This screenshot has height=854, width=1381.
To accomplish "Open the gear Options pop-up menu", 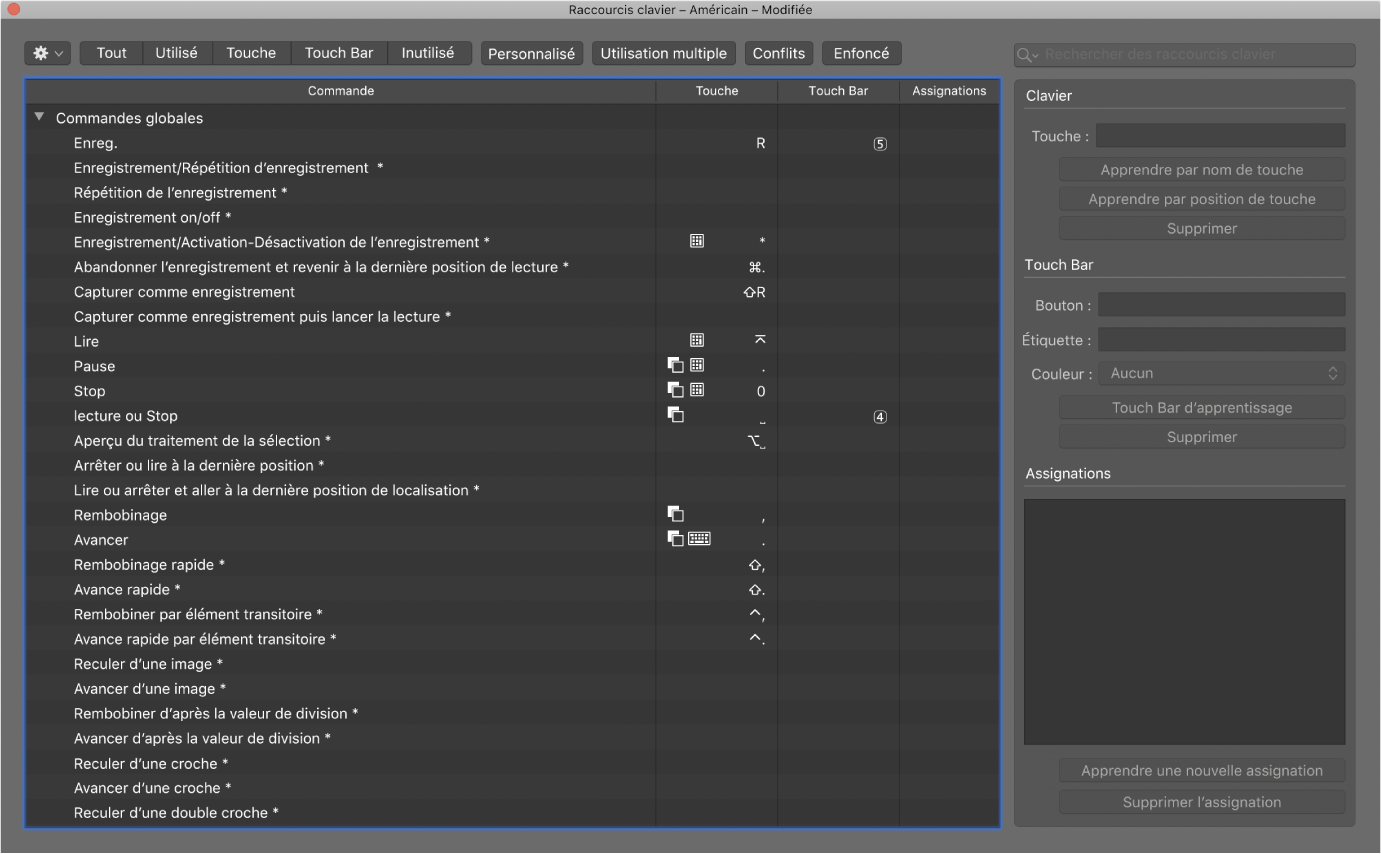I will pos(48,53).
